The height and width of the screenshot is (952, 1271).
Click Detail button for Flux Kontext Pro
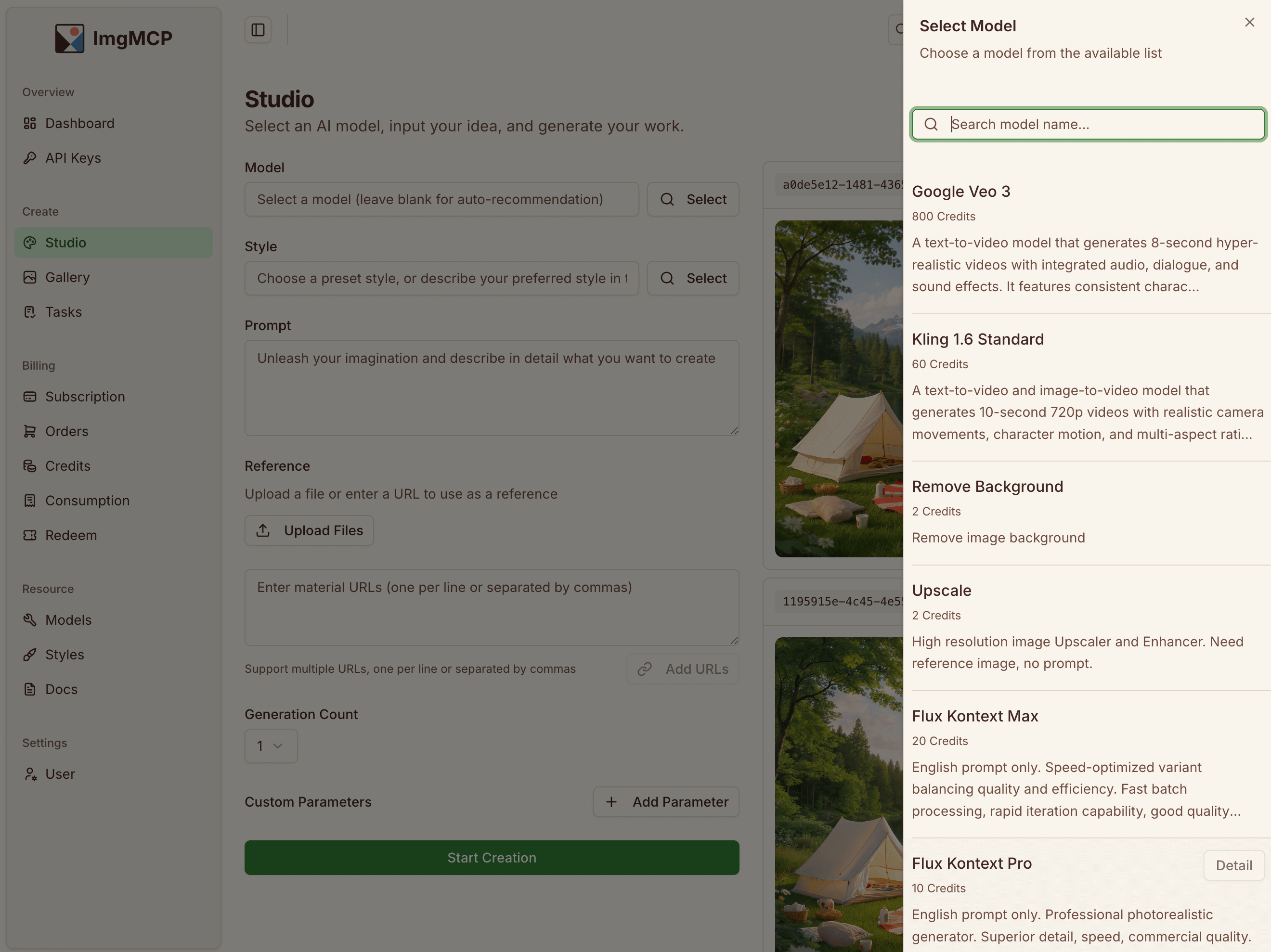click(1233, 866)
